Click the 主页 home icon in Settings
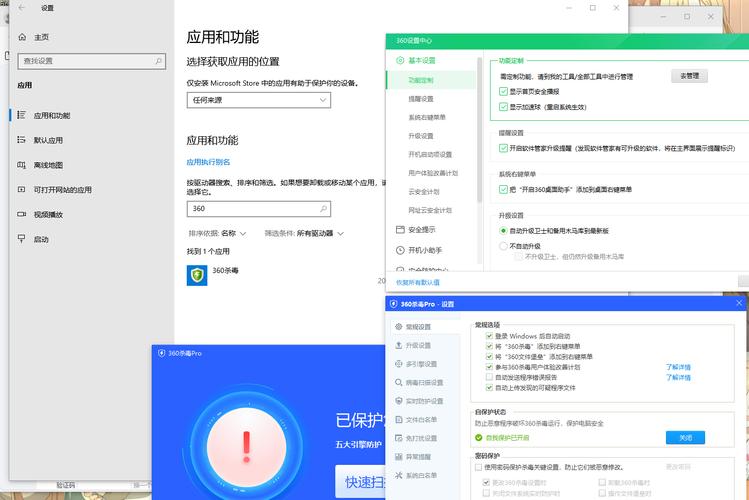Image resolution: width=749 pixels, height=500 pixels. (22, 37)
